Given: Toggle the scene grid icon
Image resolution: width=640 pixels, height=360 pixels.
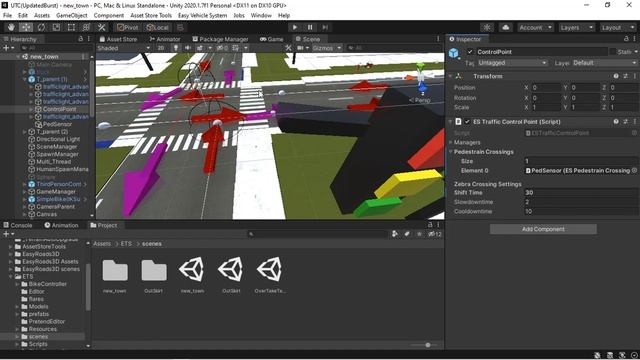Looking at the screenshot, I should pyautogui.click(x=236, y=48).
